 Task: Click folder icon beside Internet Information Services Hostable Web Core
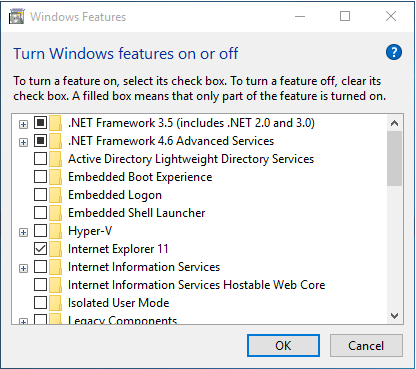55,285
